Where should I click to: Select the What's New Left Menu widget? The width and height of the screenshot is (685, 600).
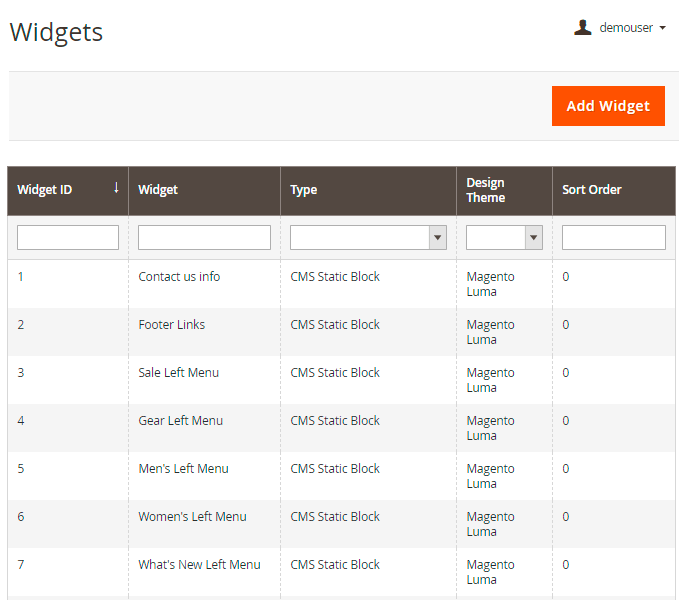tap(199, 565)
